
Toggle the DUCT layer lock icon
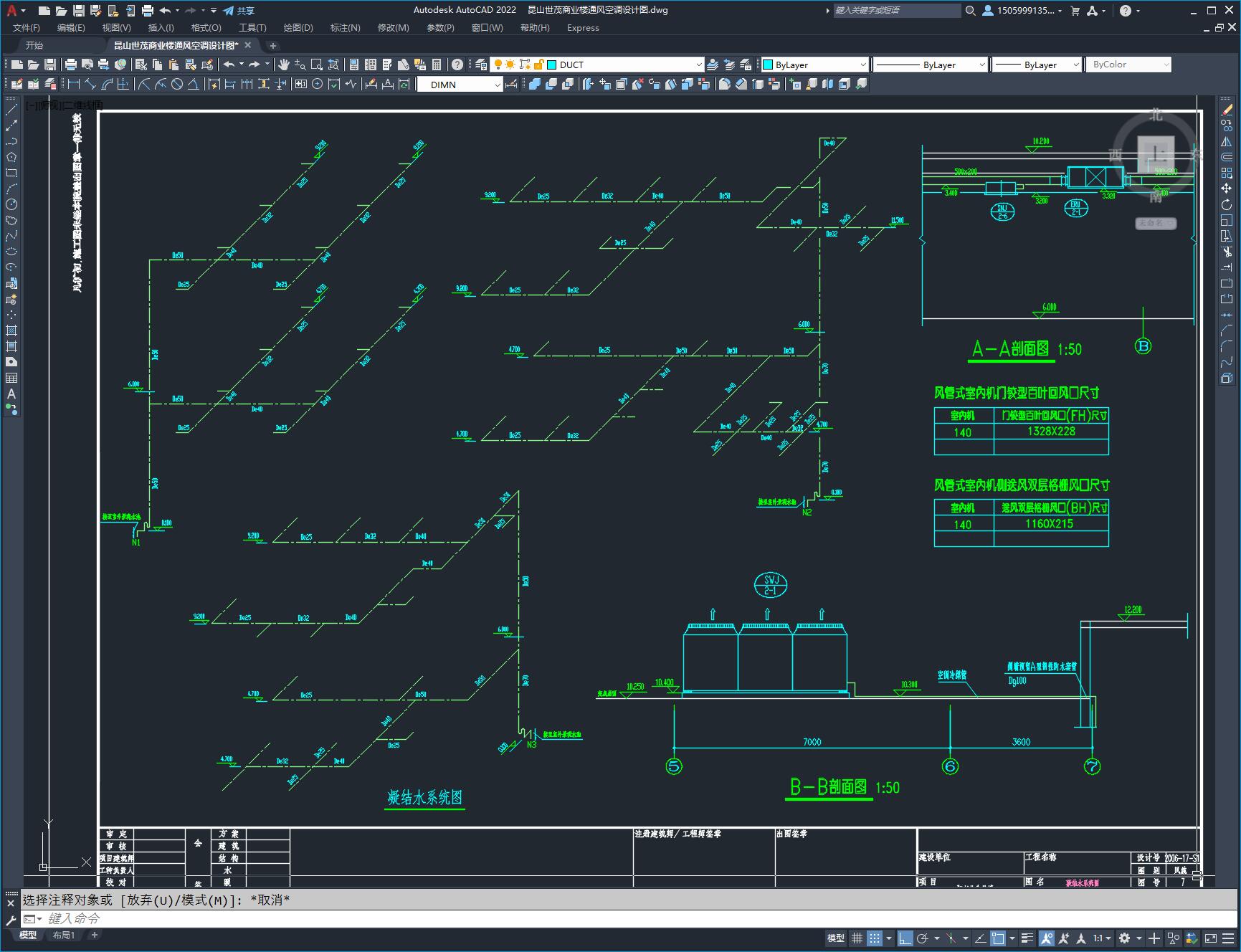click(539, 65)
